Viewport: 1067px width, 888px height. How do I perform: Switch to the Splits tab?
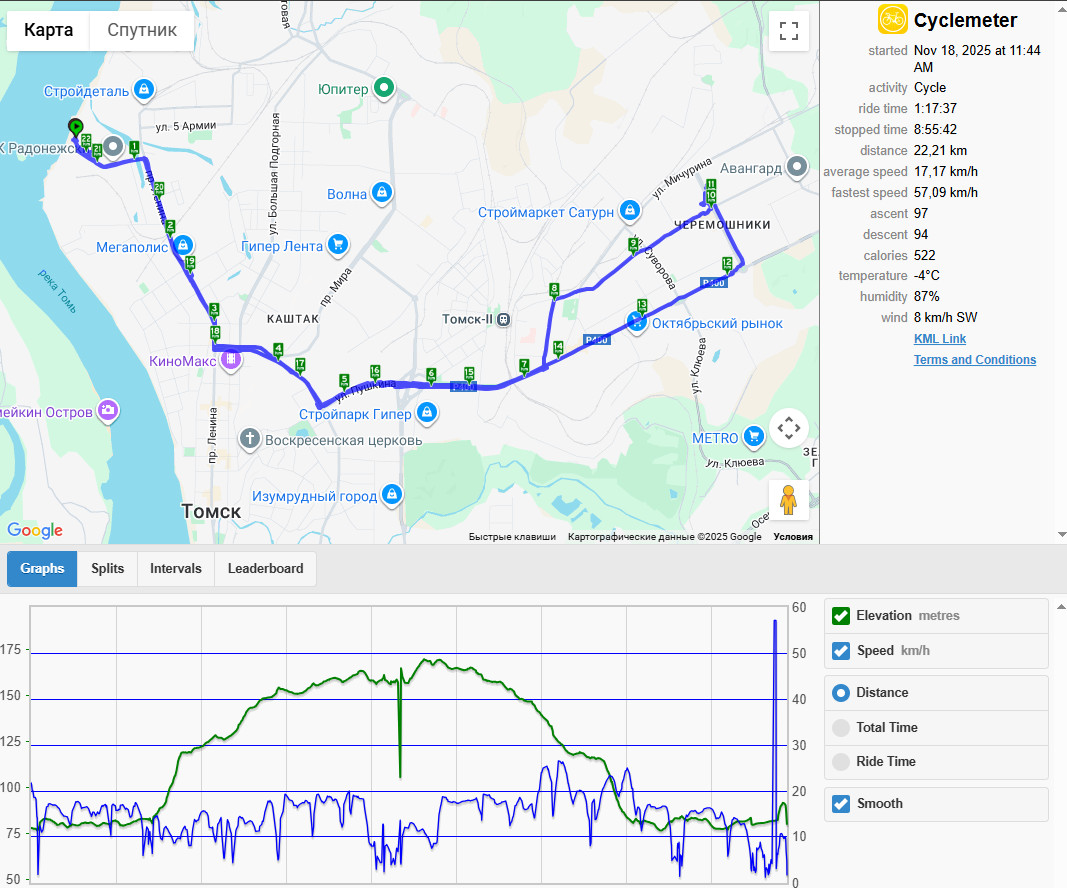point(108,569)
